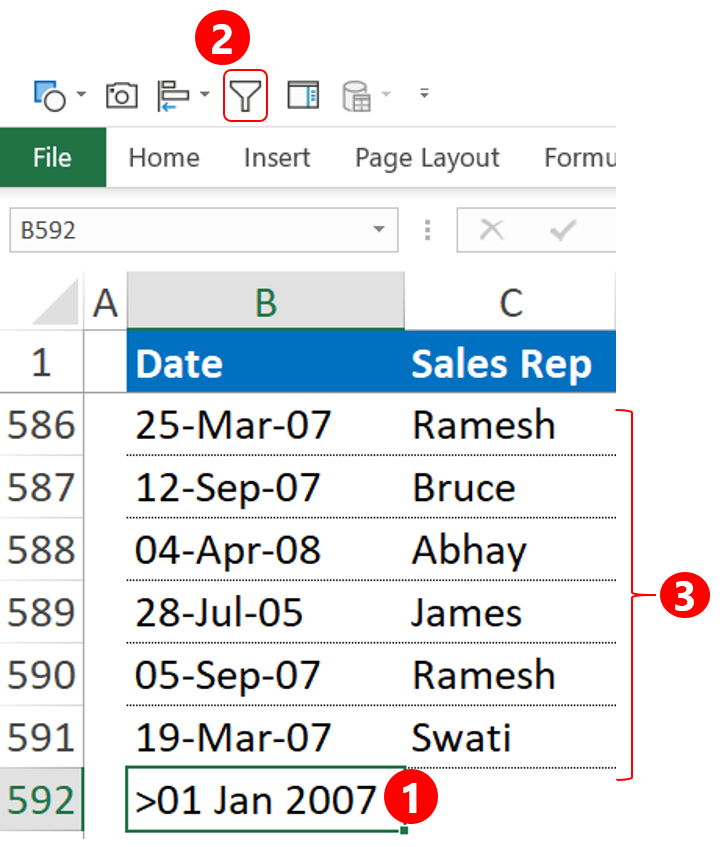
Task: Confirm entry with the checkmark button
Action: [x=563, y=230]
